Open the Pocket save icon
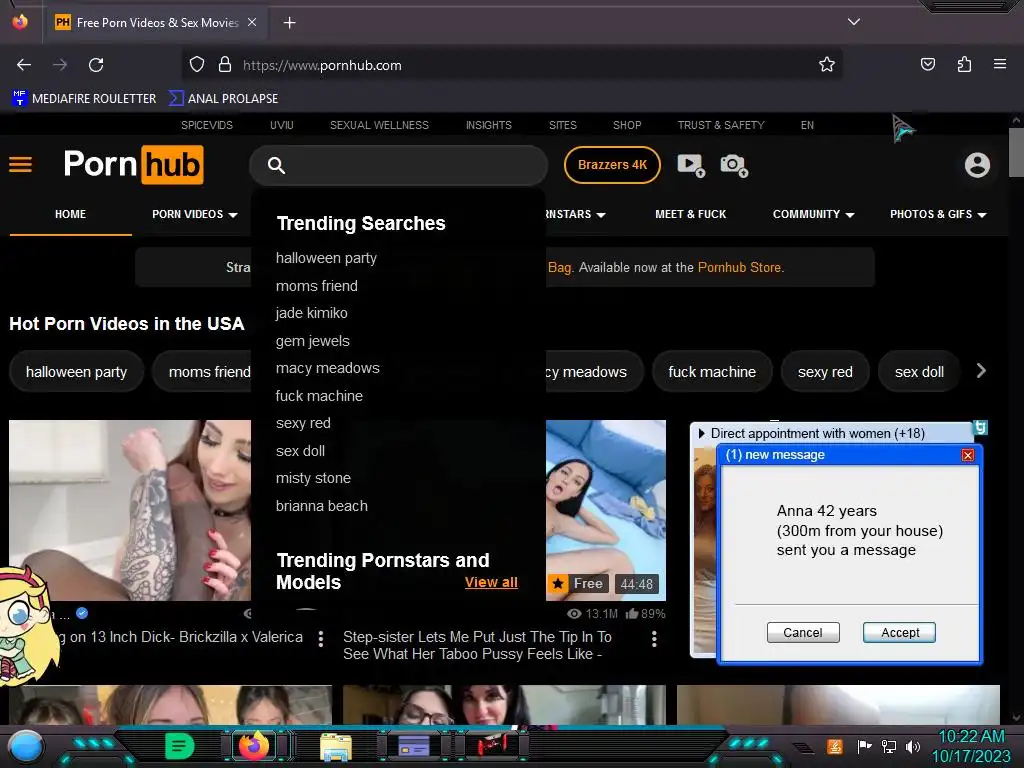Viewport: 1024px width, 768px height. pos(927,65)
